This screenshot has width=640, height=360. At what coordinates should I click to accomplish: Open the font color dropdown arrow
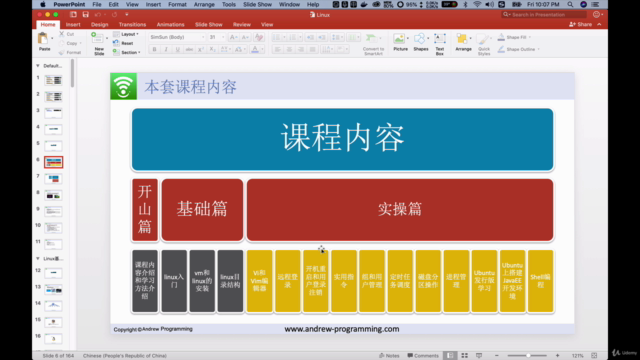(x=262, y=49)
